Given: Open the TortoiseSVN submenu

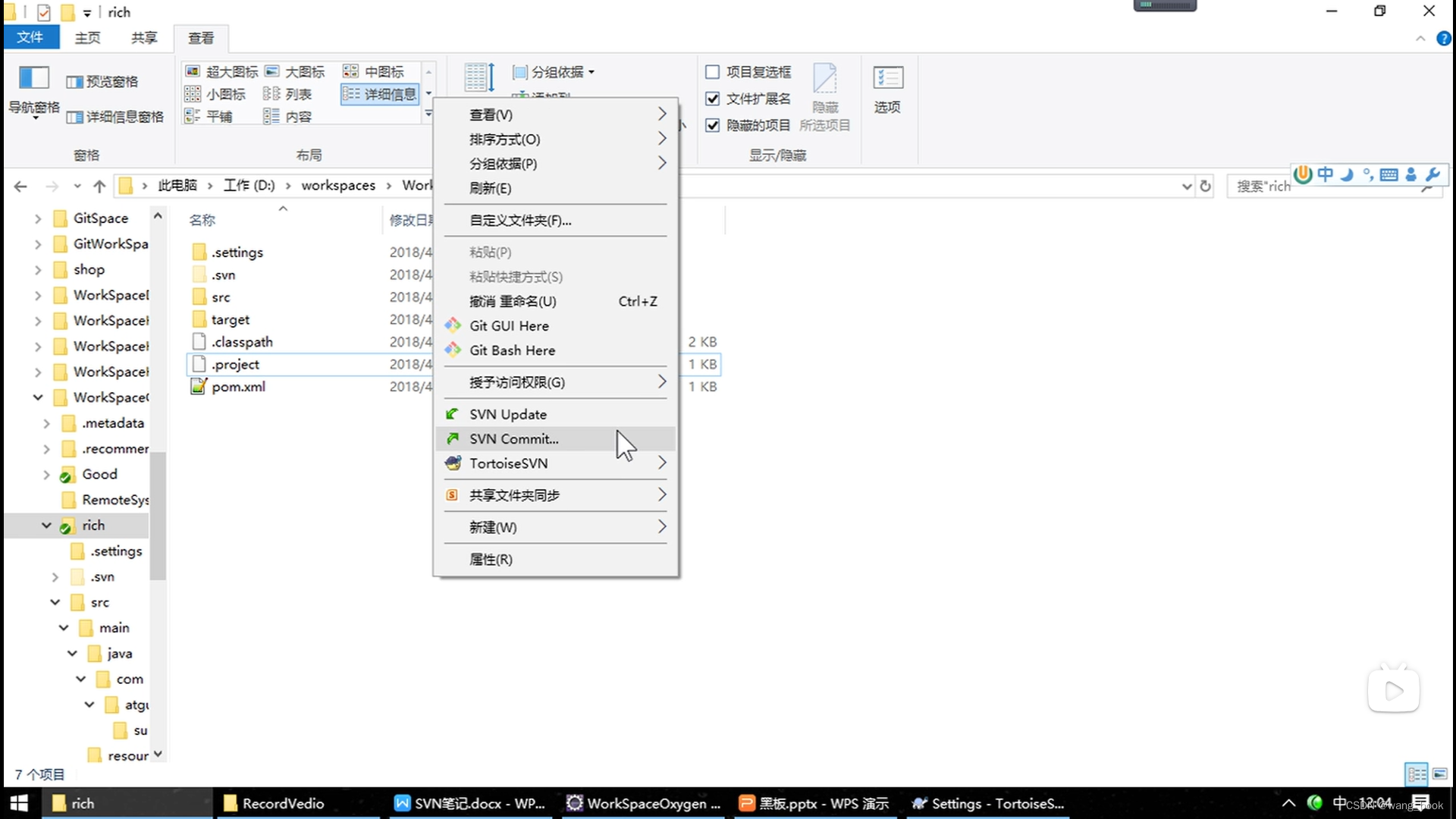Looking at the screenshot, I should click(556, 463).
